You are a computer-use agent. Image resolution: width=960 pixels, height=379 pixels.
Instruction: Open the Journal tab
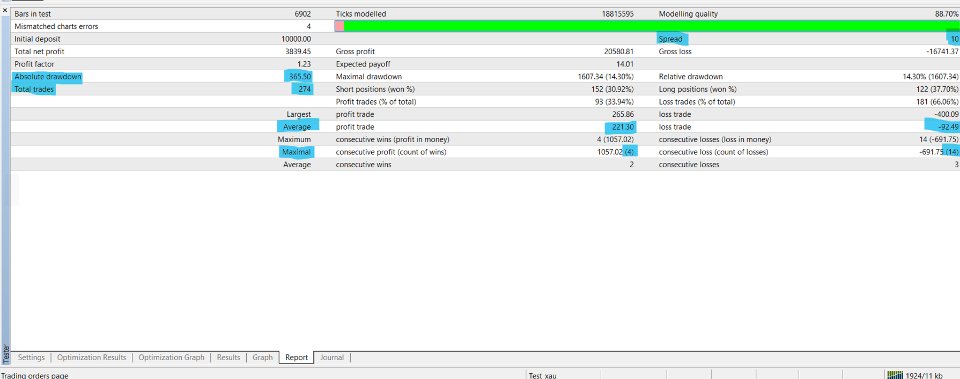332,358
